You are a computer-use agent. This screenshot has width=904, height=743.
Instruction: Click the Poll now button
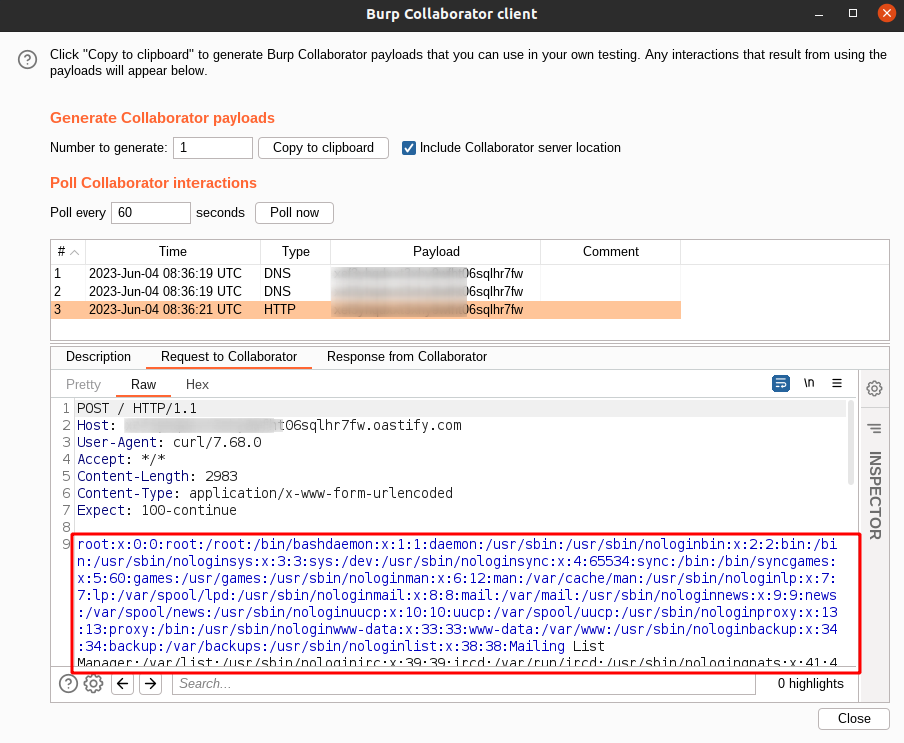pyautogui.click(x=295, y=213)
